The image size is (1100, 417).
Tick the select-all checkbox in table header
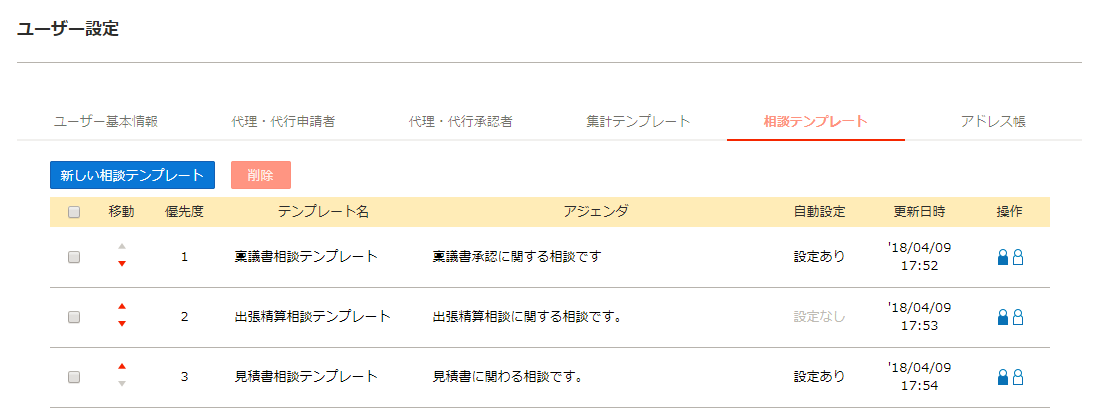coord(74,213)
